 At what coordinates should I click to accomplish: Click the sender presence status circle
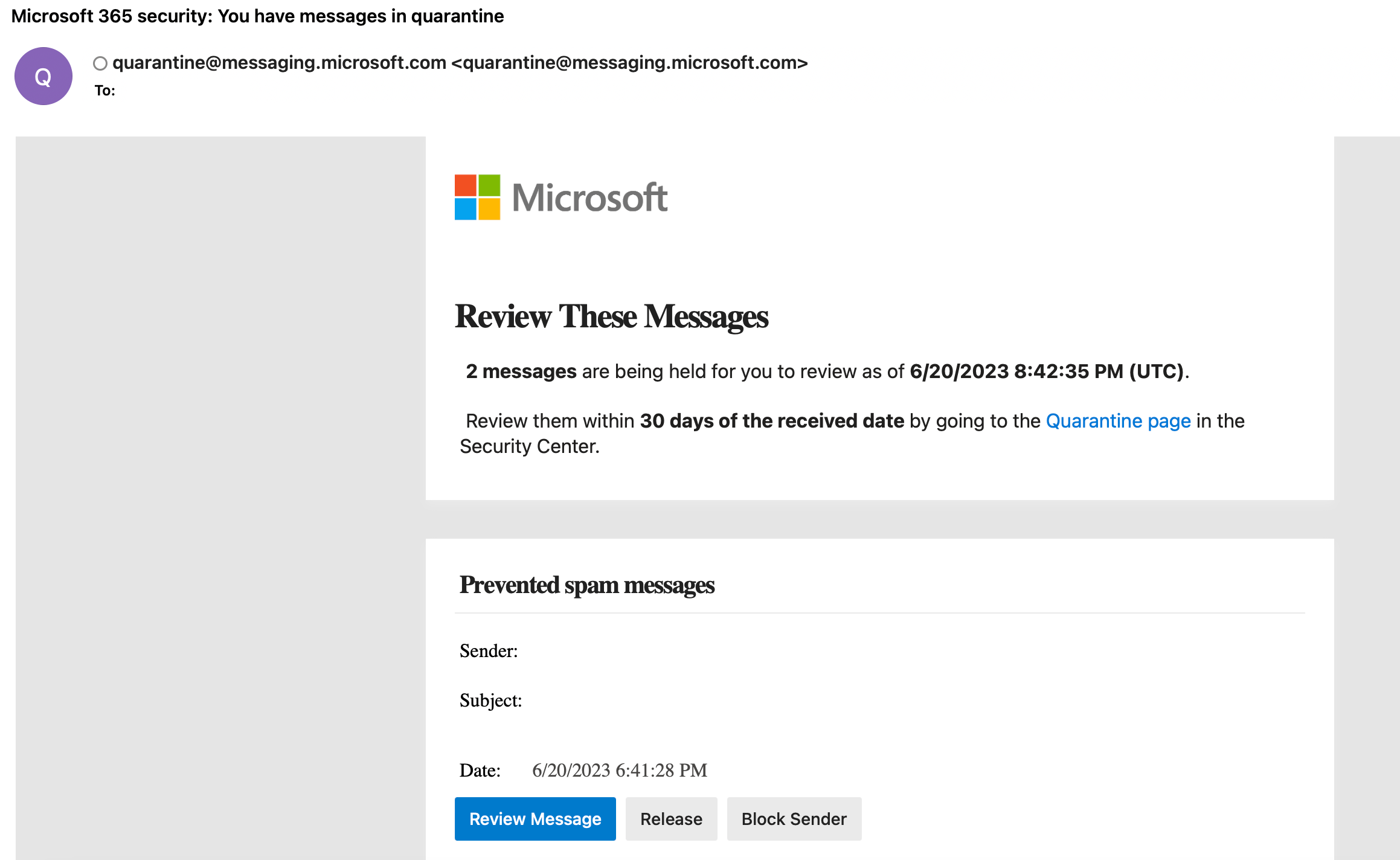pos(100,63)
